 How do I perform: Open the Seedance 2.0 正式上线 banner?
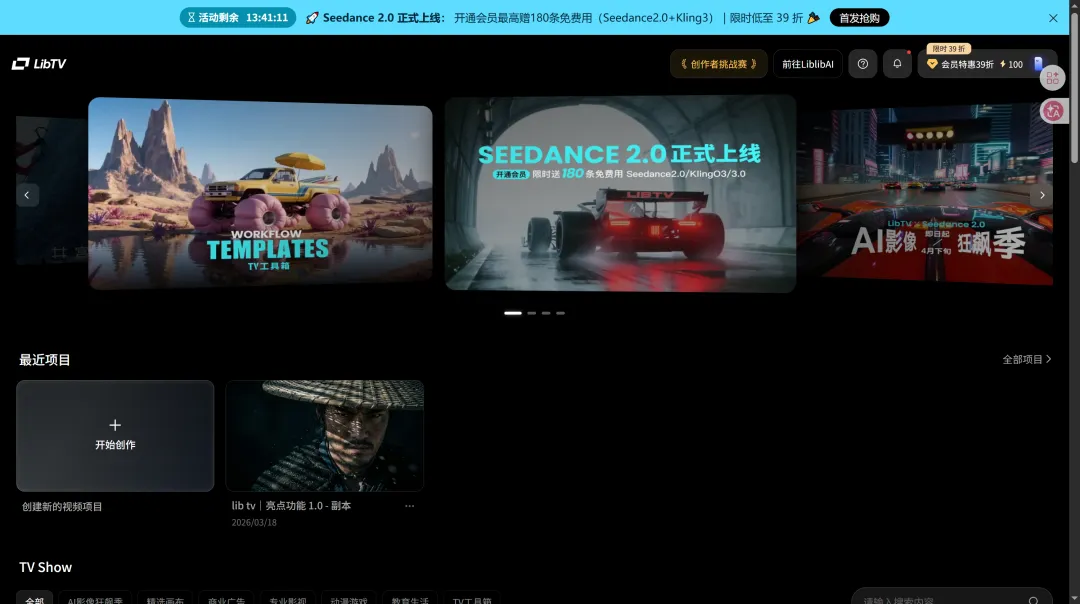[620, 194]
